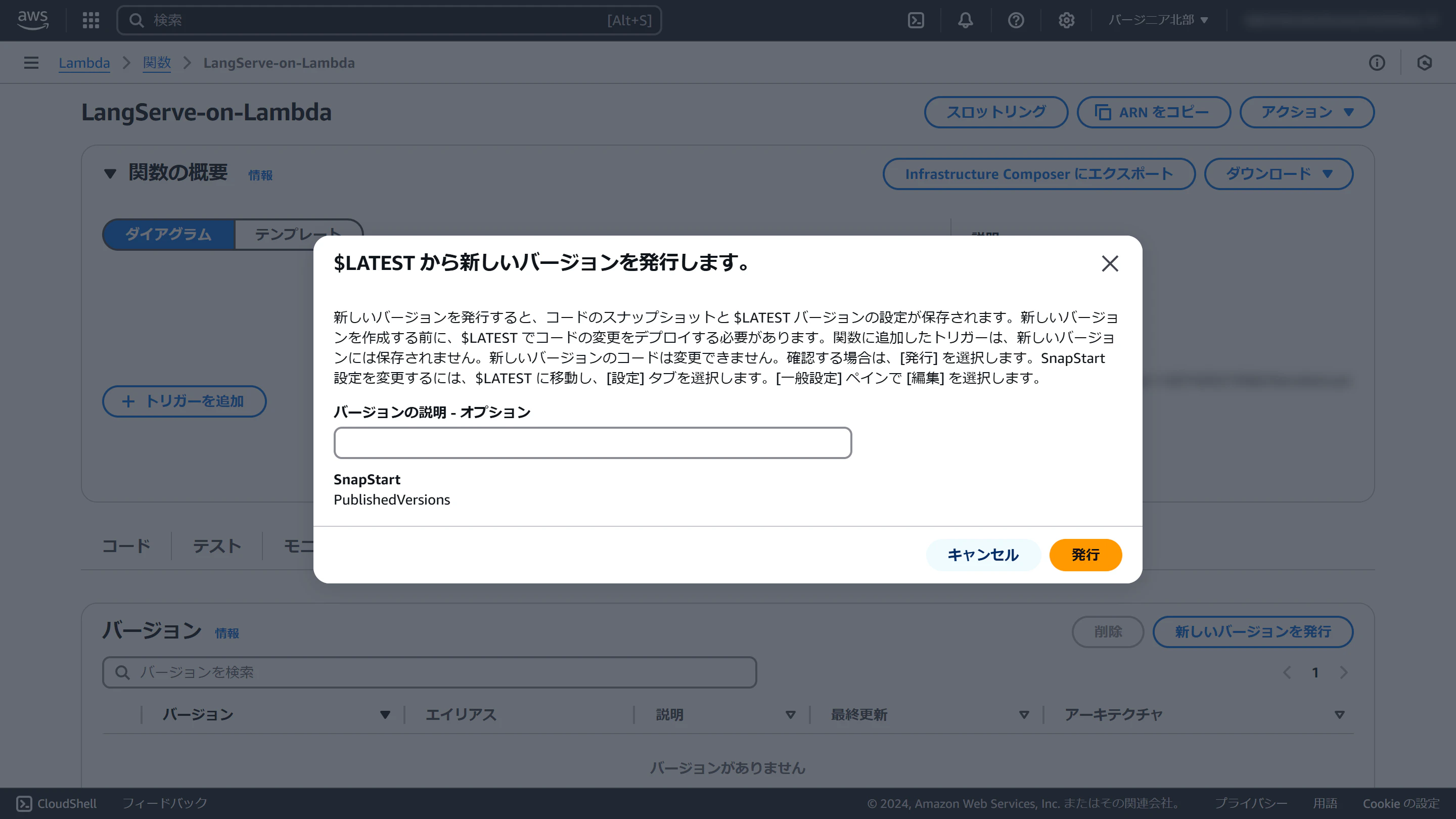
Task: Click the 関数 breadcrumb link
Action: [x=157, y=63]
